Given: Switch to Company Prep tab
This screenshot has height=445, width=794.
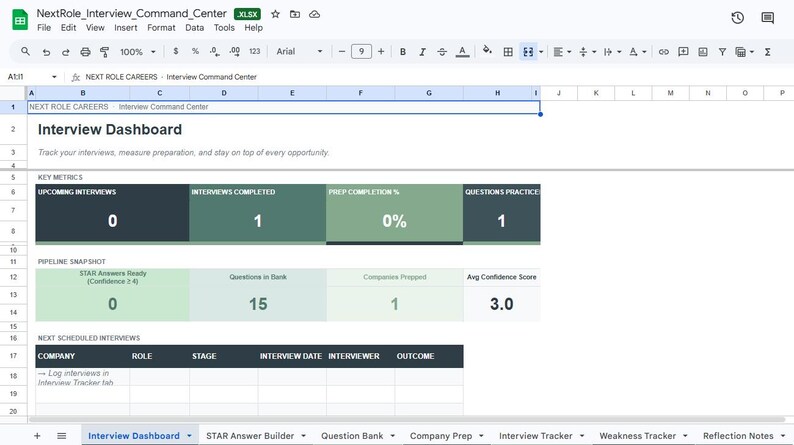Looking at the screenshot, I should (441, 436).
